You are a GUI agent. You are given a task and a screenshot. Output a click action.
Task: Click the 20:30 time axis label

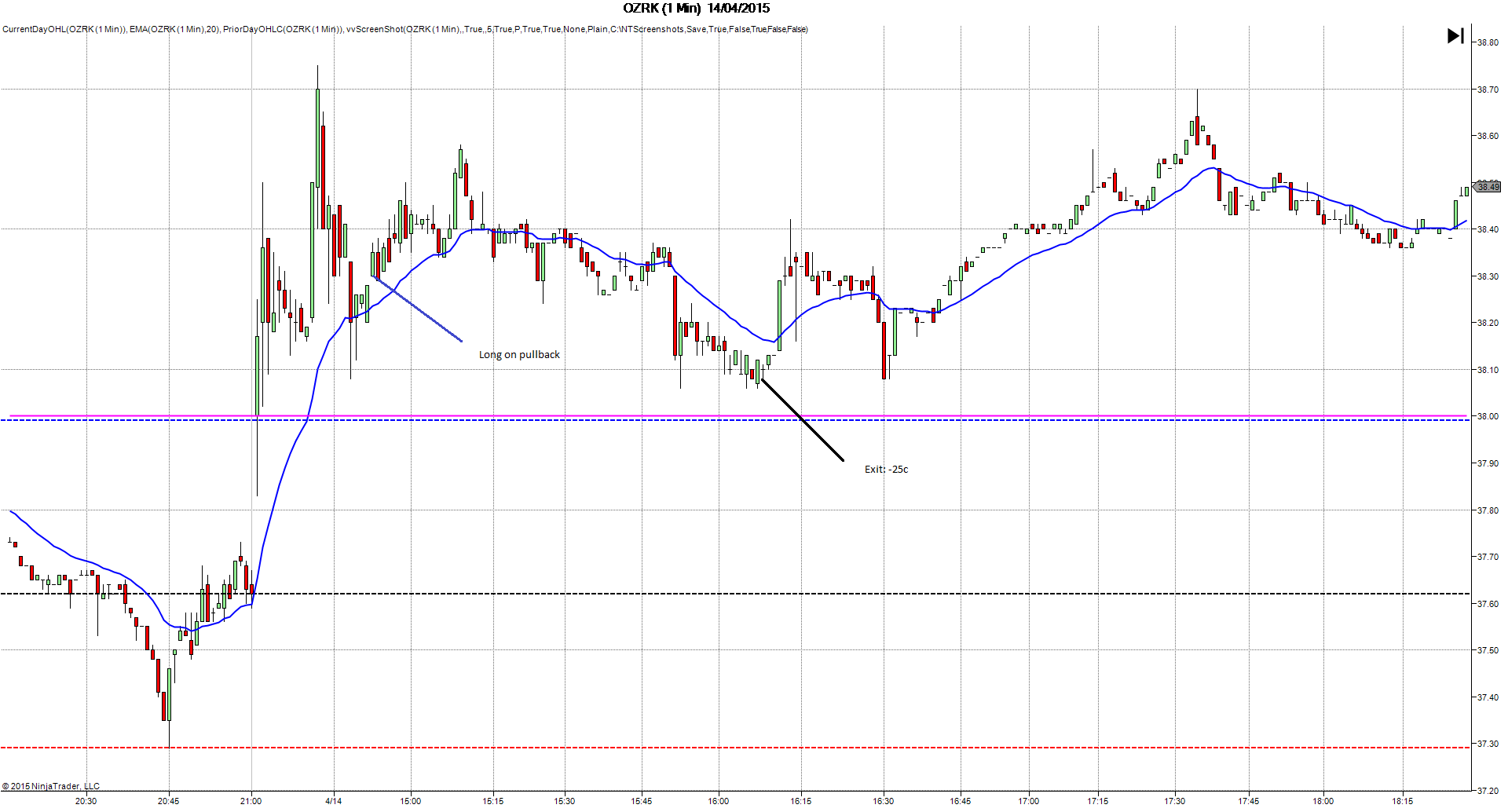[86, 801]
